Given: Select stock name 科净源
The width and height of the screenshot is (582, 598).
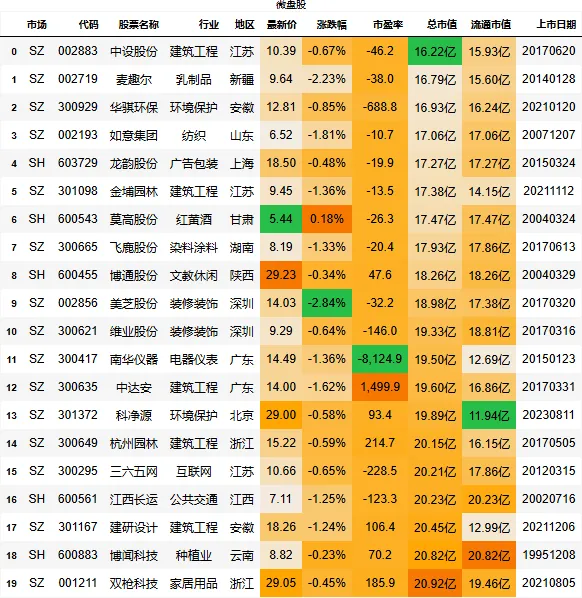Looking at the screenshot, I should click(x=134, y=415).
